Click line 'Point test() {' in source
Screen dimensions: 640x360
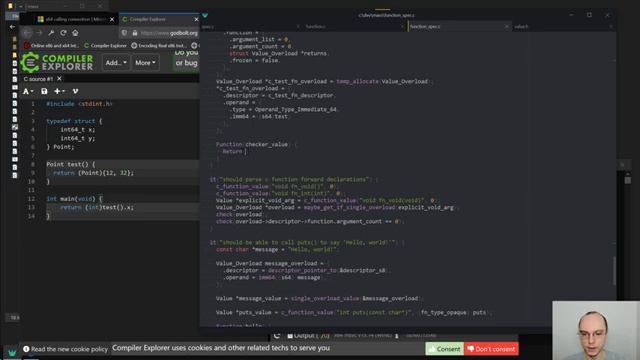tap(71, 164)
